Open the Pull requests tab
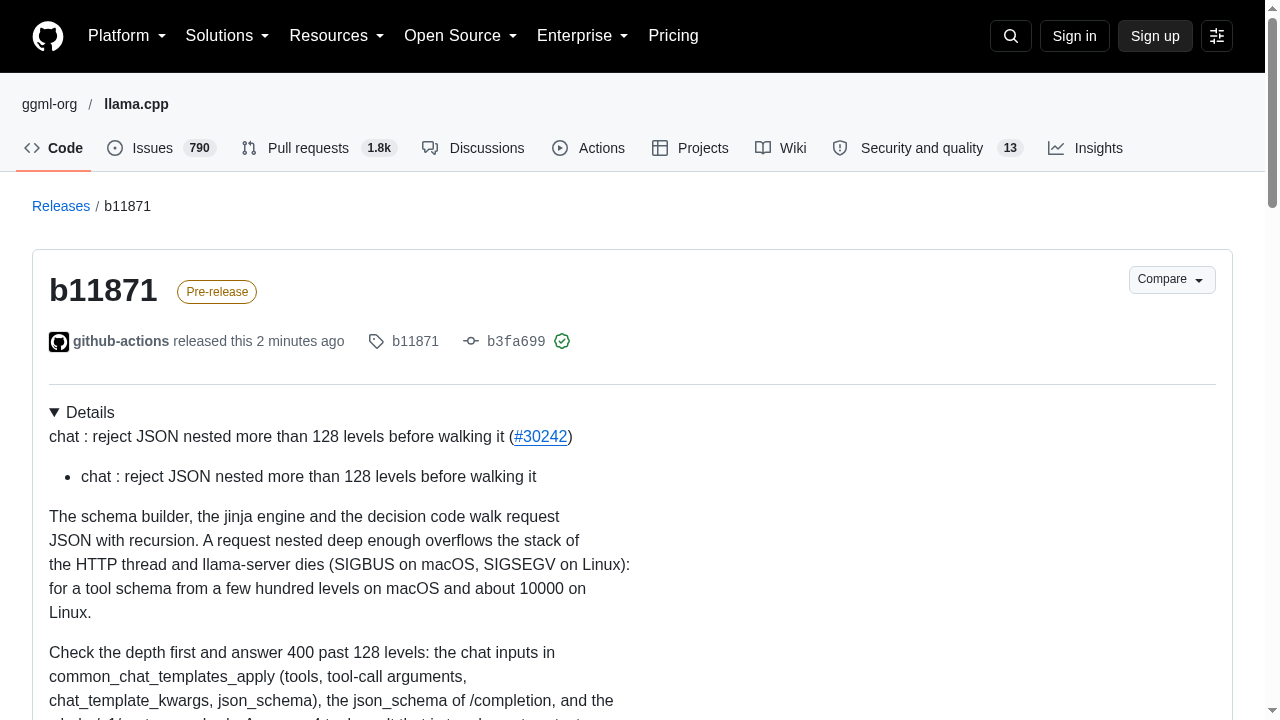1280x720 pixels. (x=319, y=148)
